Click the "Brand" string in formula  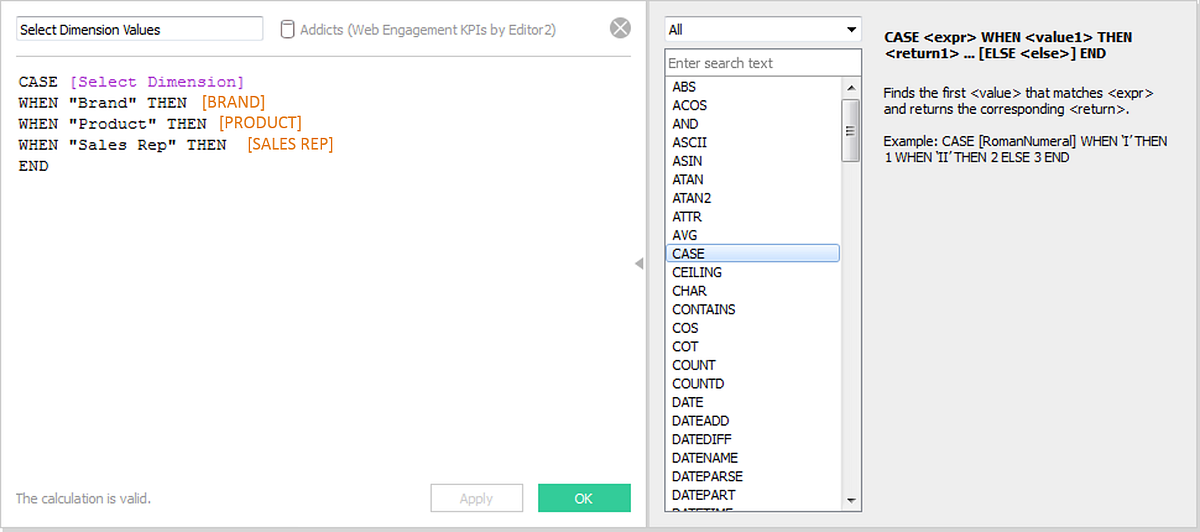[103, 103]
